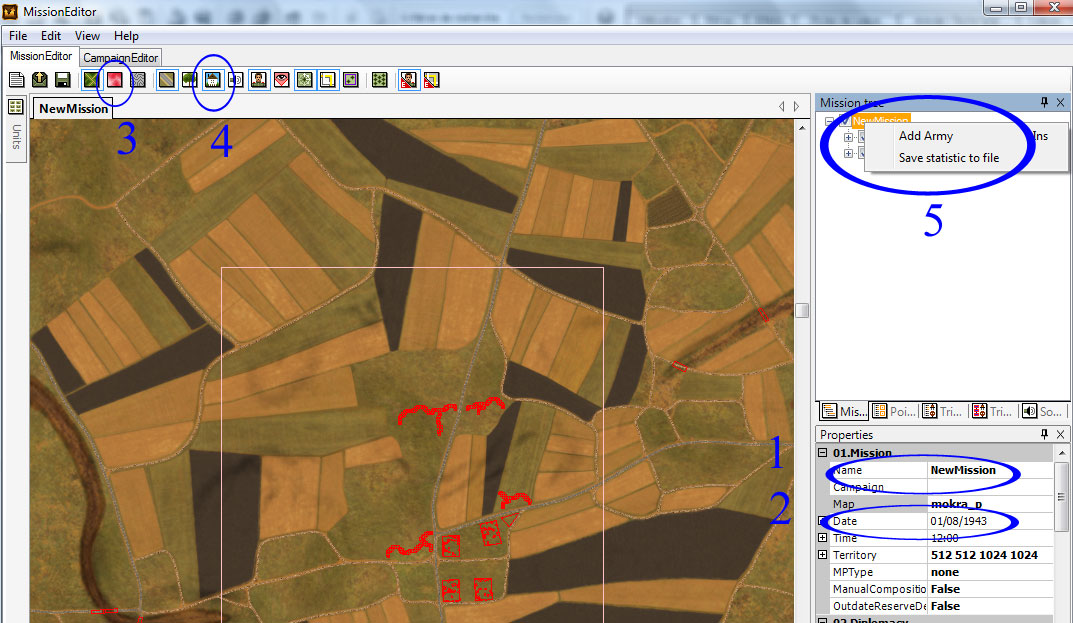The width and height of the screenshot is (1073, 623).
Task: Click the red square toolbar icon
Action: point(116,80)
